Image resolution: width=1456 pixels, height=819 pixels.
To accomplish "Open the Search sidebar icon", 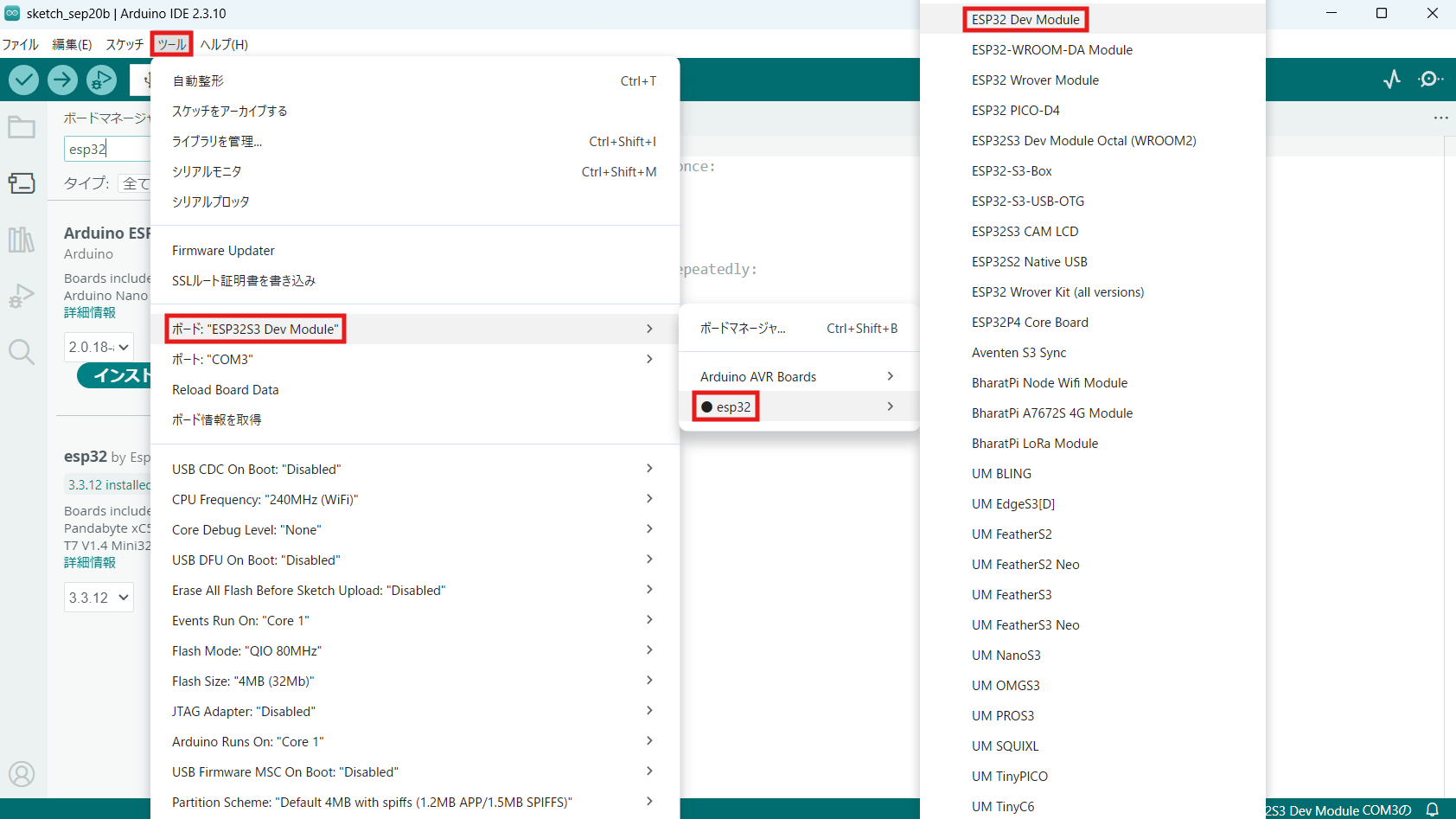I will tap(22, 352).
